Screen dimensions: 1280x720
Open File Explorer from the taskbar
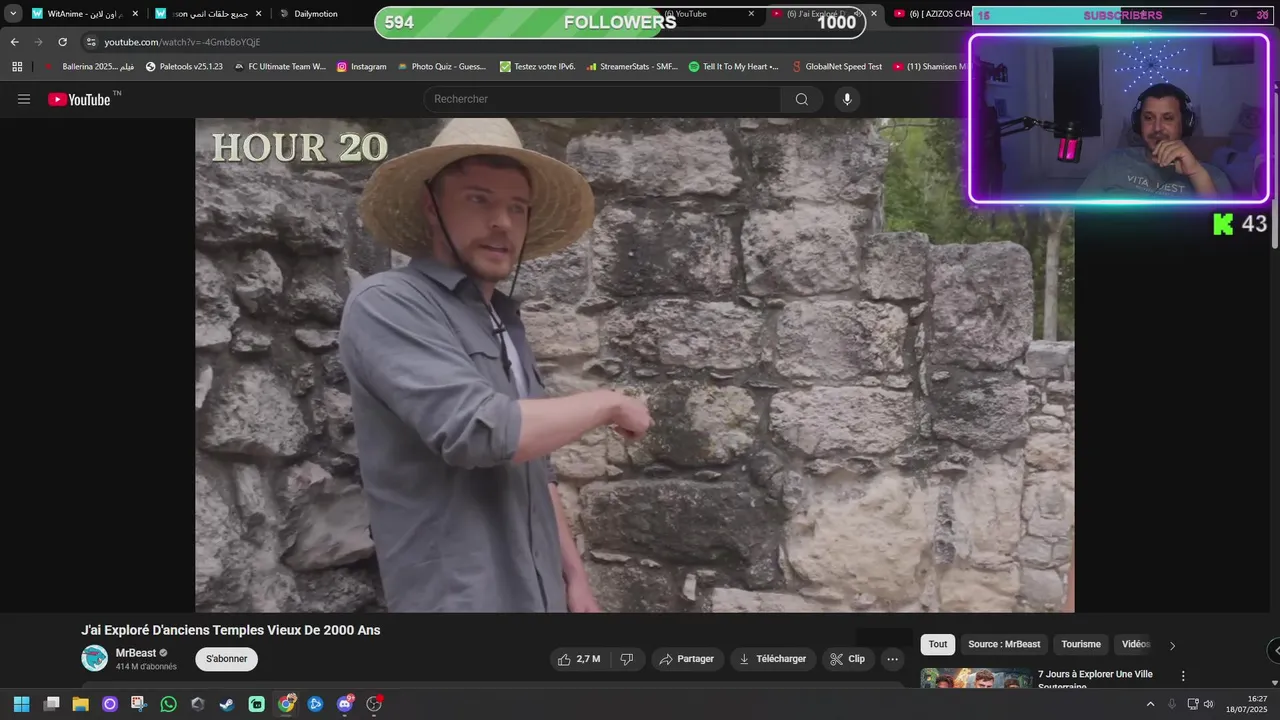coord(80,704)
